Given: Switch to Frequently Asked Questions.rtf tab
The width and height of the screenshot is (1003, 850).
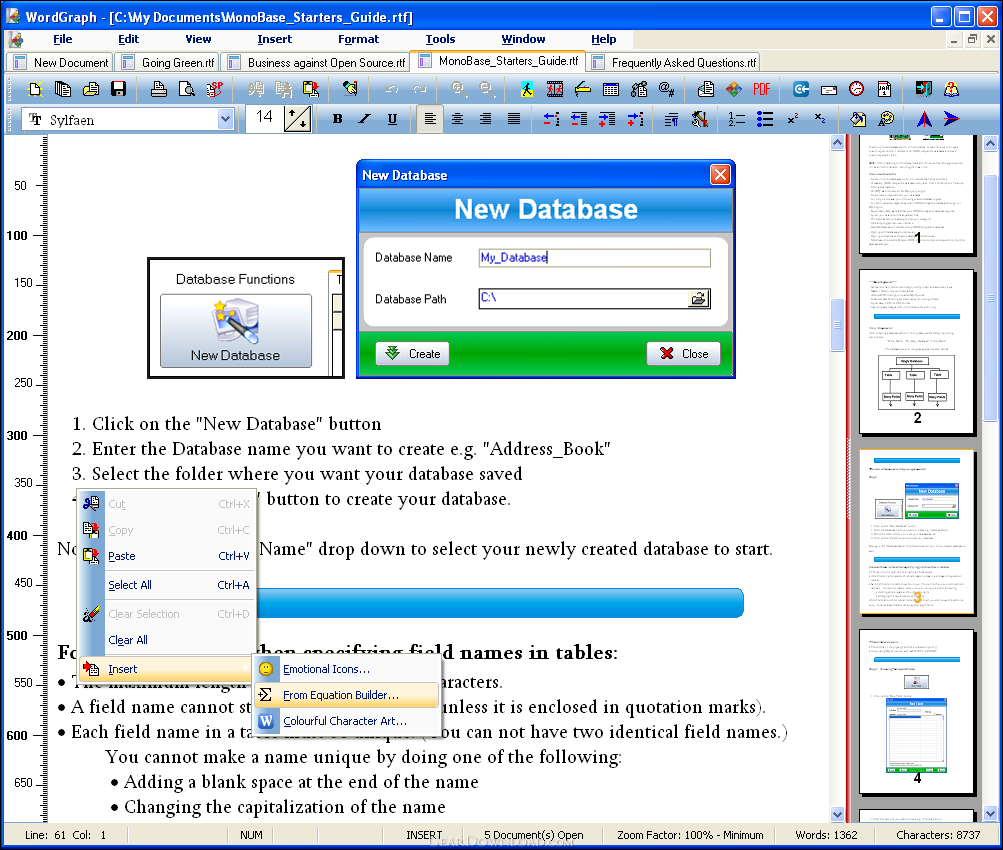Looking at the screenshot, I should [x=674, y=63].
